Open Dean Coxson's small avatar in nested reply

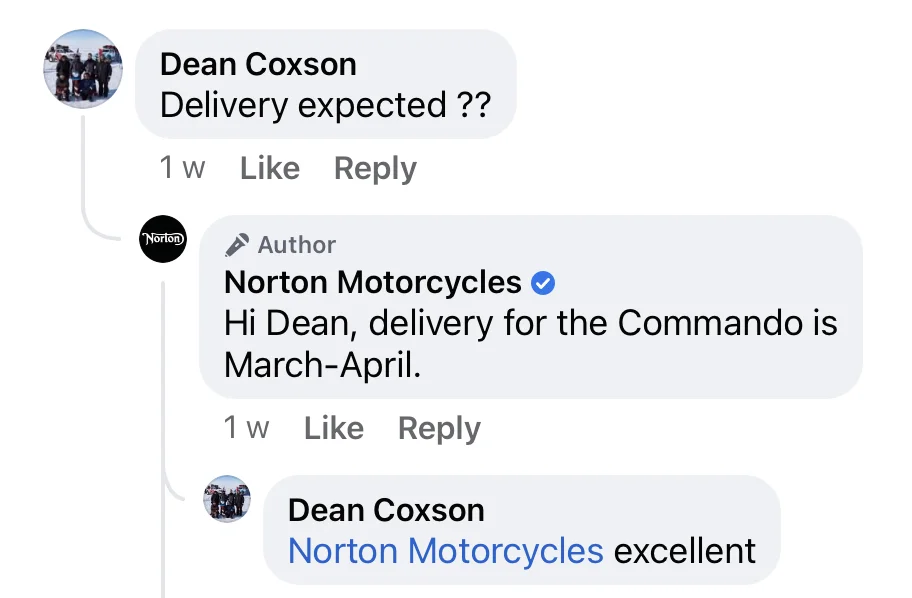[227, 499]
